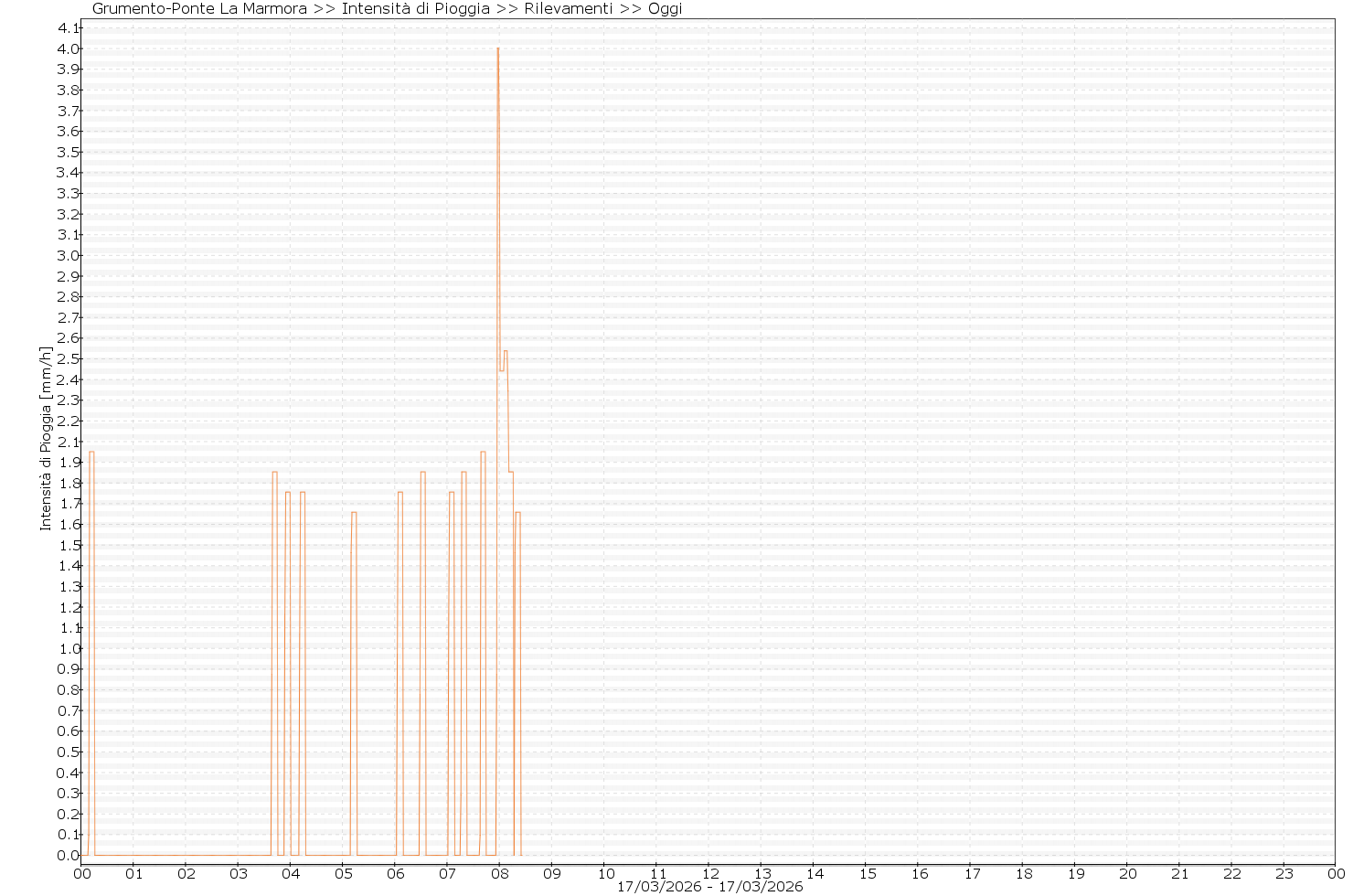Click the 1.0 value on the y-axis
The image size is (1353, 896).
[x=69, y=648]
